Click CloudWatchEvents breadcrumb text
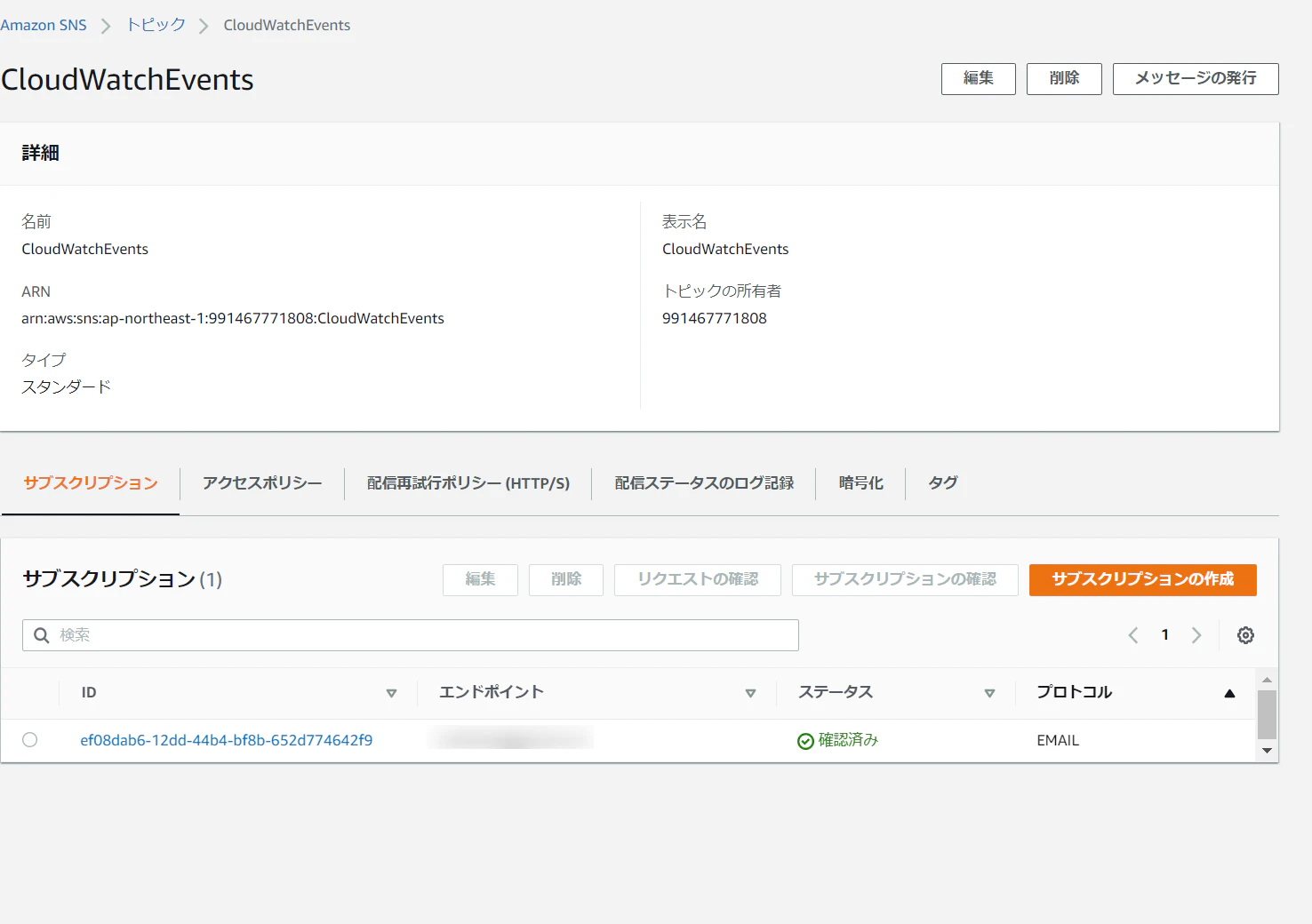 coord(287,25)
